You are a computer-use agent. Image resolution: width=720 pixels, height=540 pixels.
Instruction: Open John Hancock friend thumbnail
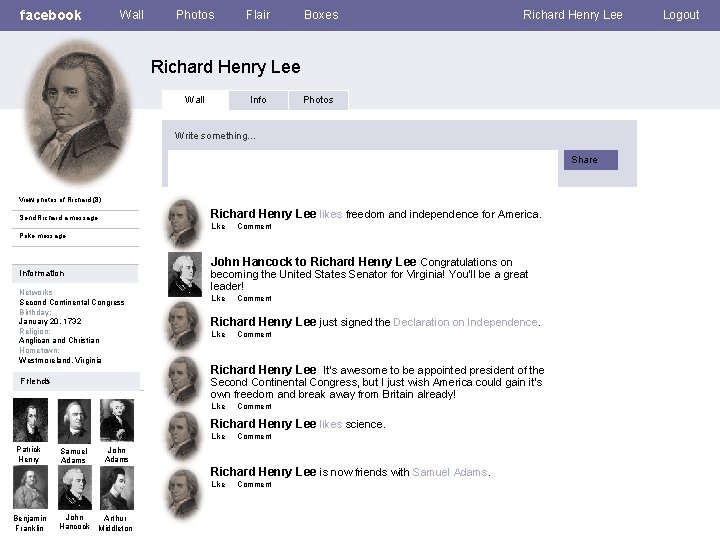click(75, 488)
